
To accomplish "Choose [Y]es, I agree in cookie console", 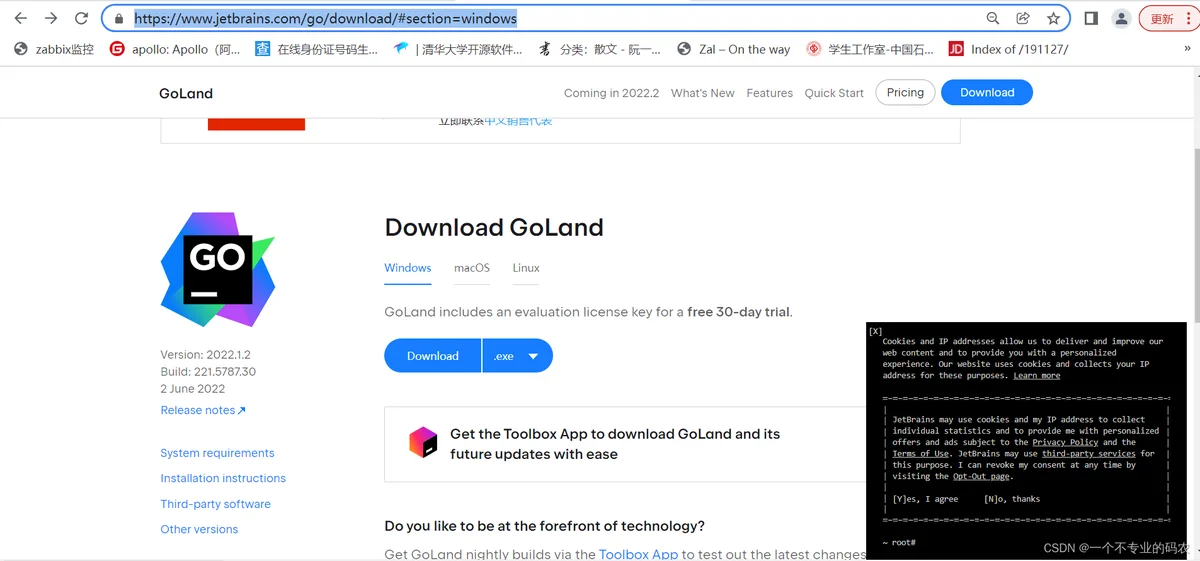I will [925, 499].
